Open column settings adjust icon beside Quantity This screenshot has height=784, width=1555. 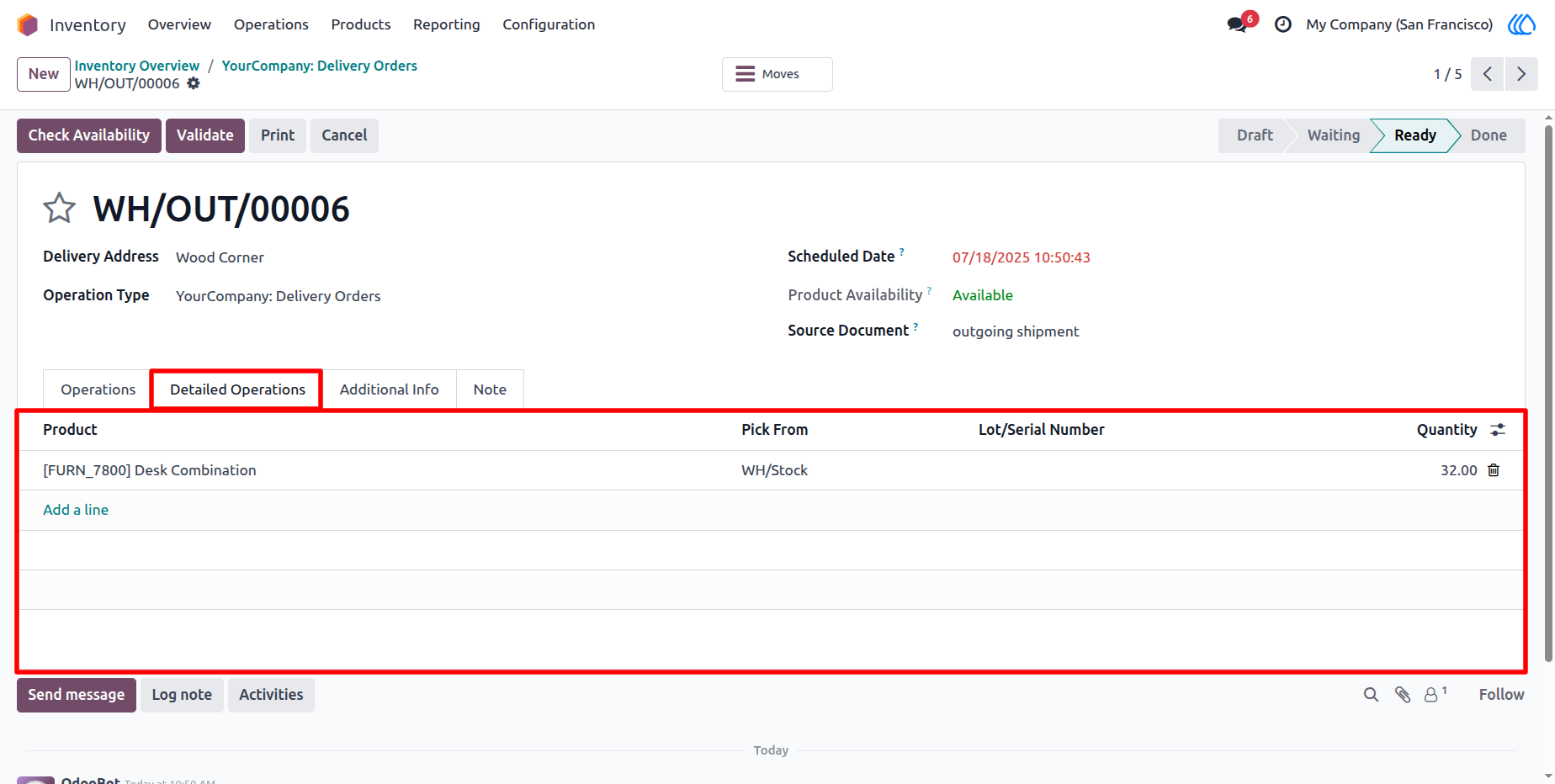click(x=1498, y=430)
